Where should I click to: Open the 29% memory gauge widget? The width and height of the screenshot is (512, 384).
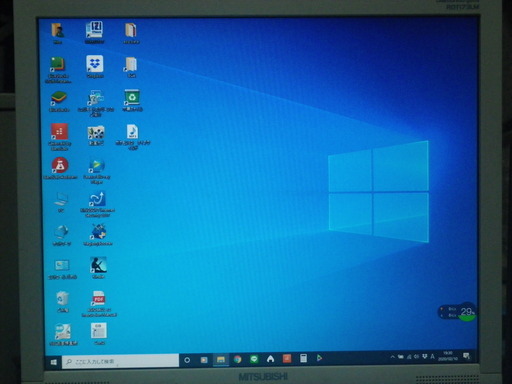[x=457, y=312]
